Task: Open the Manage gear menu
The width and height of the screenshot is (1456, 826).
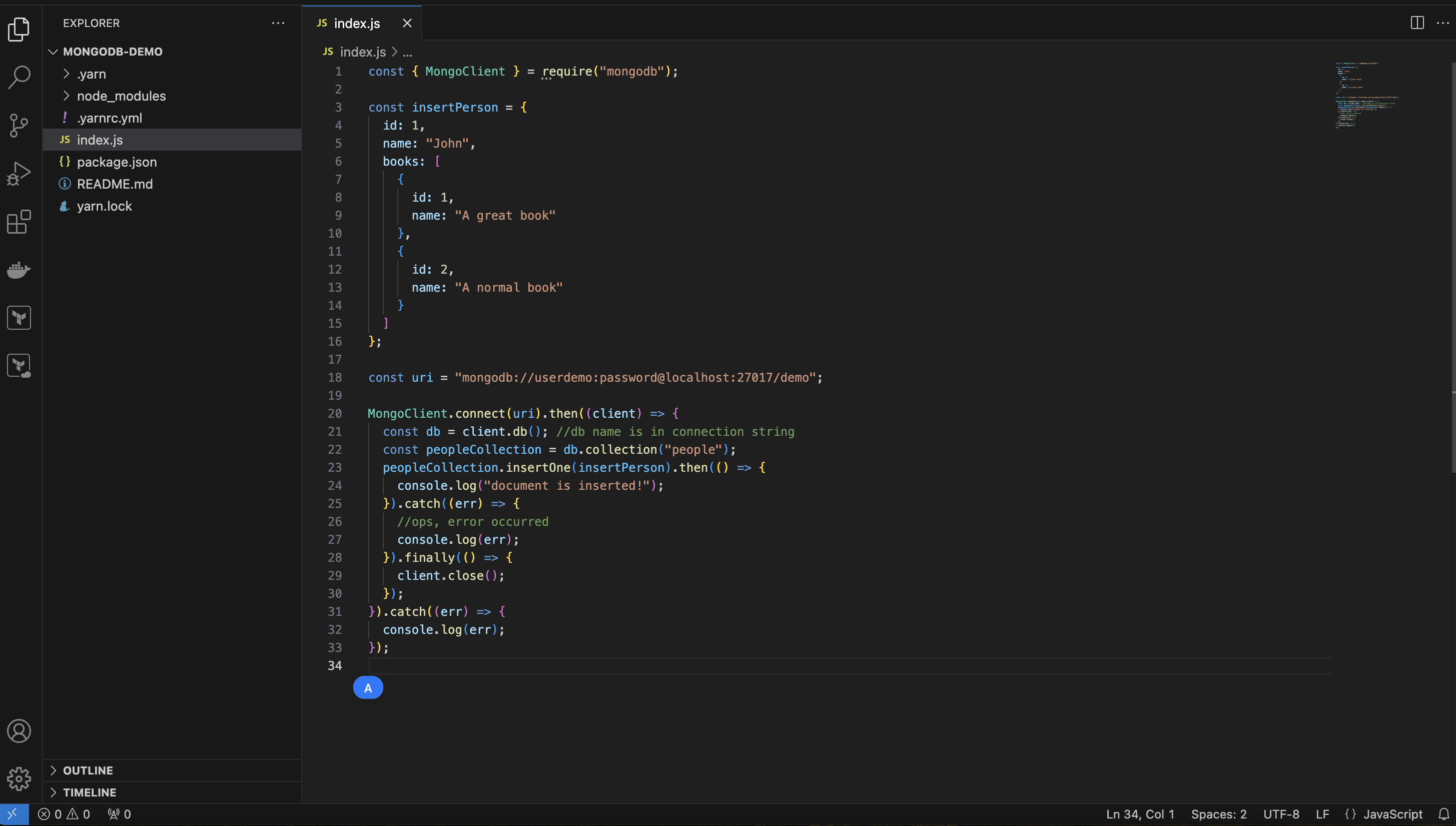Action: click(19, 779)
